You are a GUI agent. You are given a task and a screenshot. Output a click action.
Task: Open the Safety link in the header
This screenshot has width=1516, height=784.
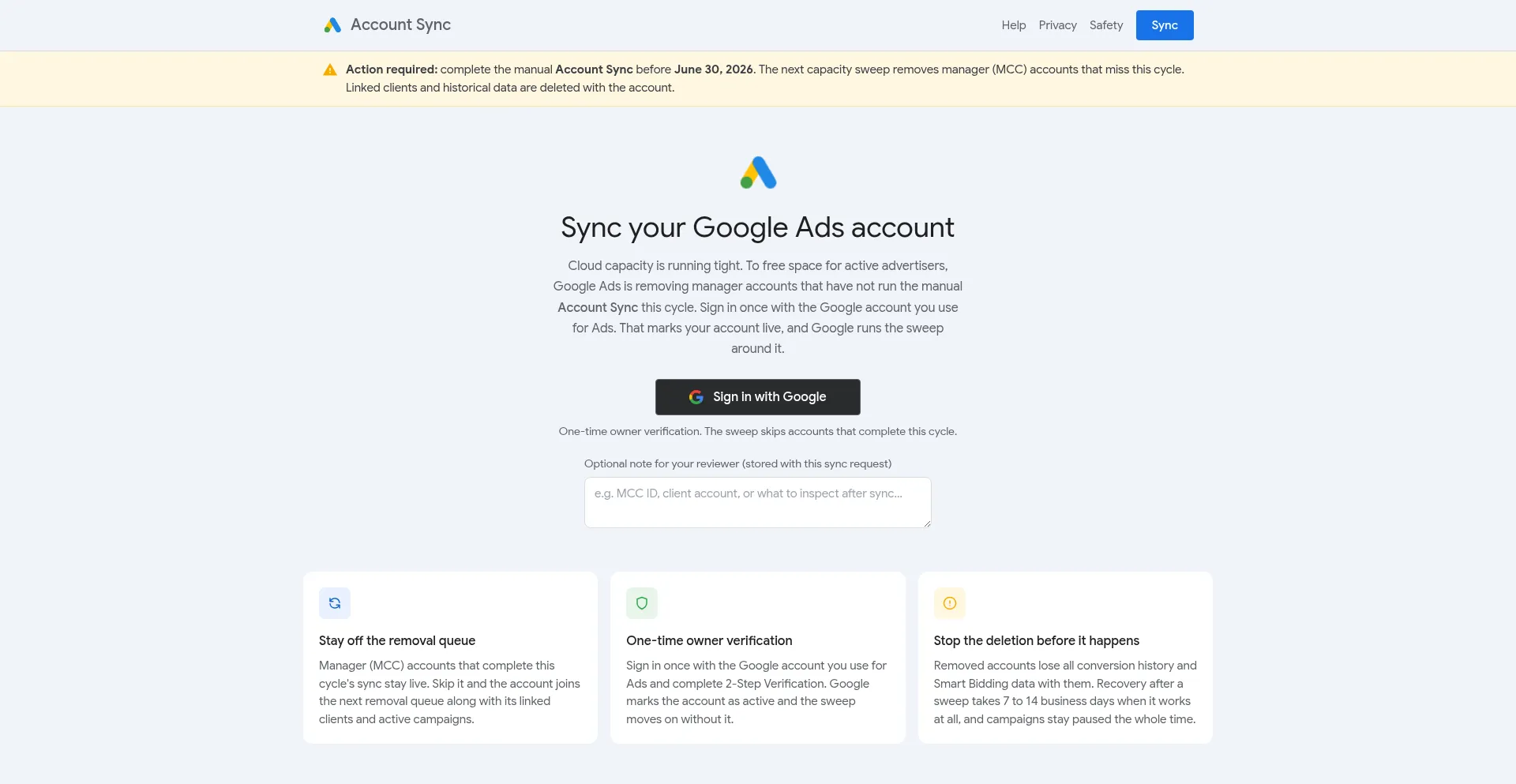pos(1105,25)
